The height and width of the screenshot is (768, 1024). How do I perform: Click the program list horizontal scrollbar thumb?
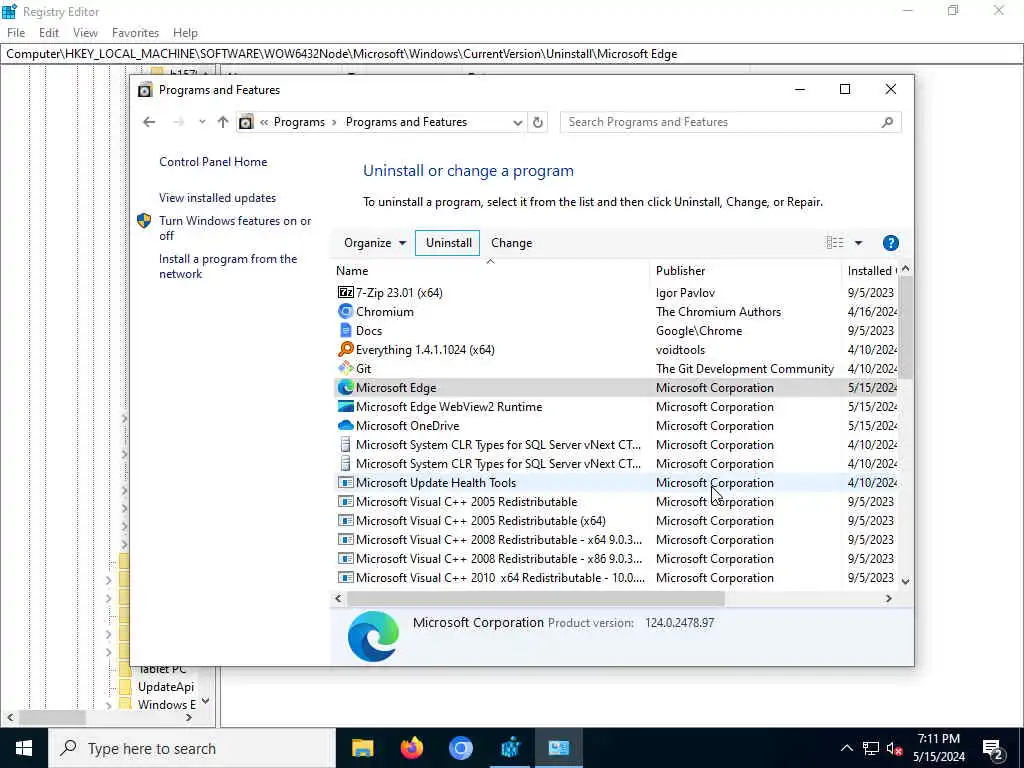tap(536, 598)
